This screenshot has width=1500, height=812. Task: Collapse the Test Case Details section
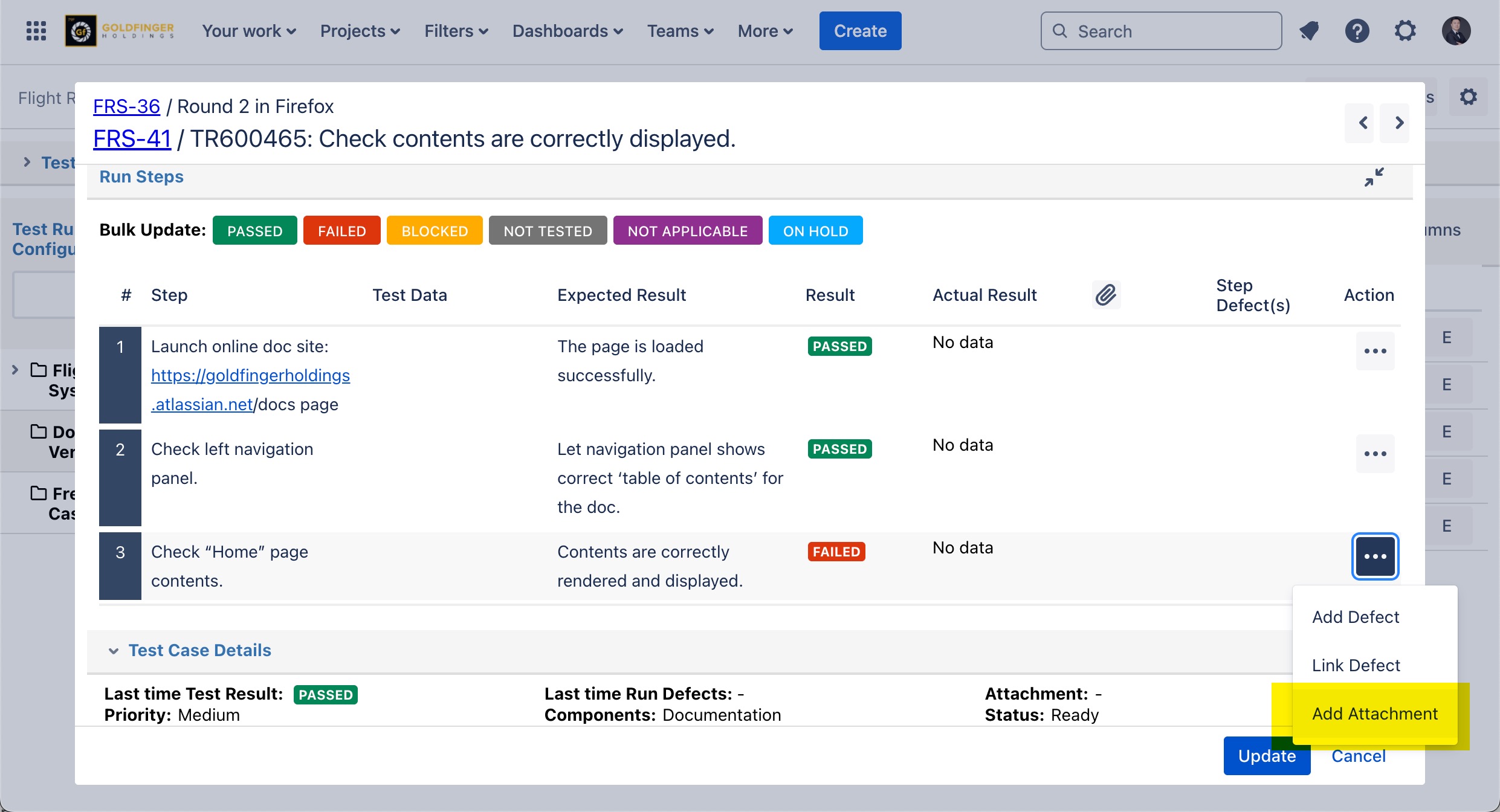pos(114,651)
